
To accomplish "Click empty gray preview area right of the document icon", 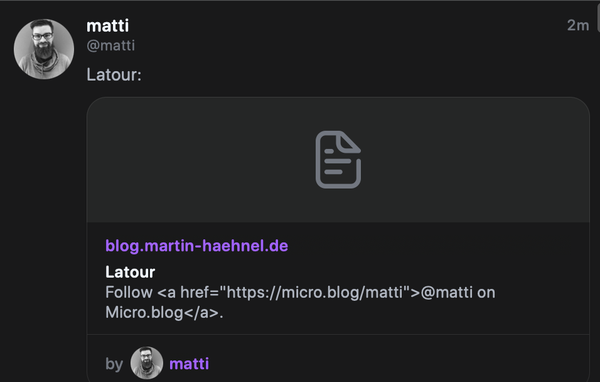I will click(x=474, y=160).
